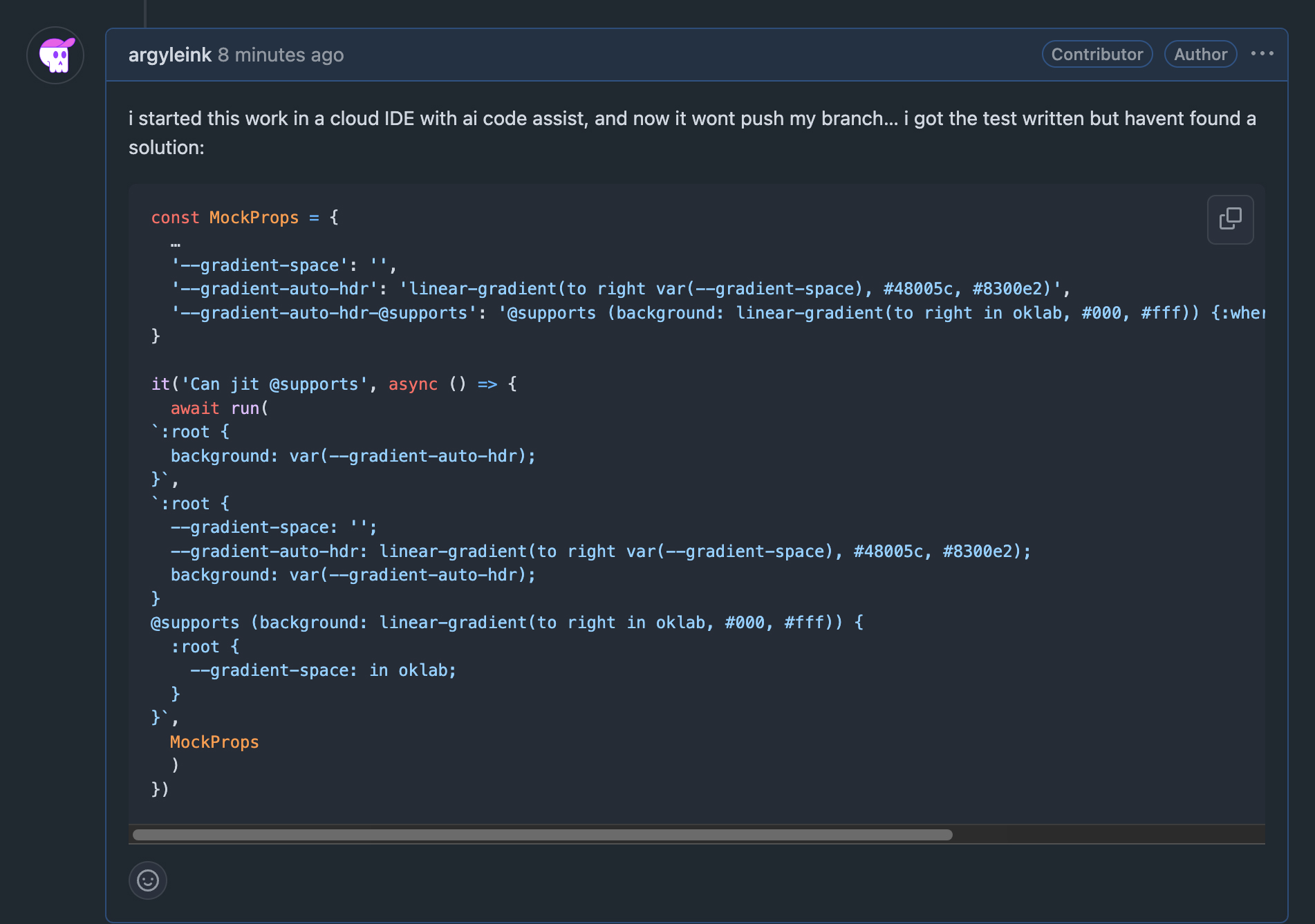This screenshot has width=1315, height=924.
Task: Click the code block horizontal scrollbar thumb
Action: point(542,835)
